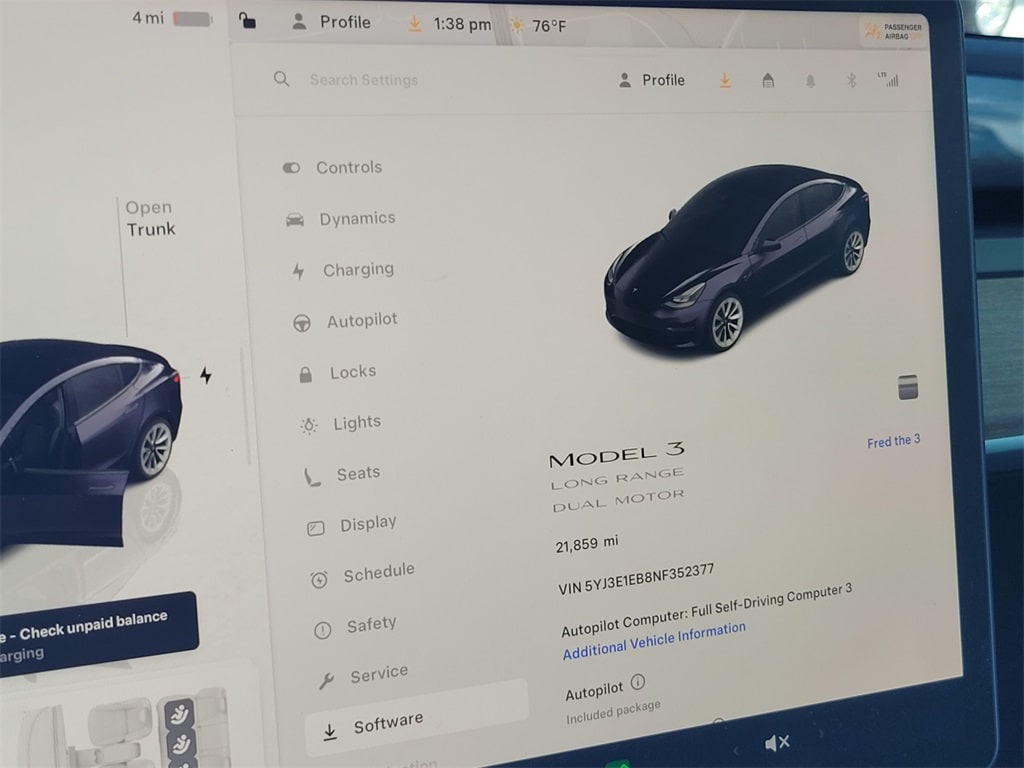1024x768 pixels.
Task: Tap the VIN number text
Action: 636,579
